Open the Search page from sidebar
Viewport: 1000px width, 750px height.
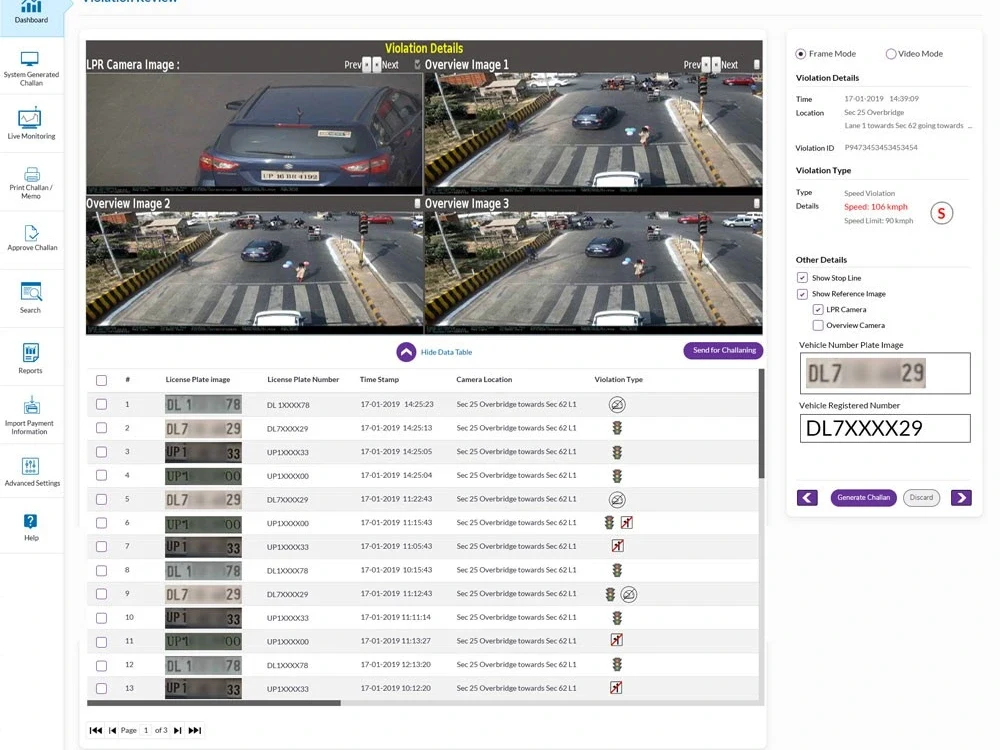(x=31, y=298)
